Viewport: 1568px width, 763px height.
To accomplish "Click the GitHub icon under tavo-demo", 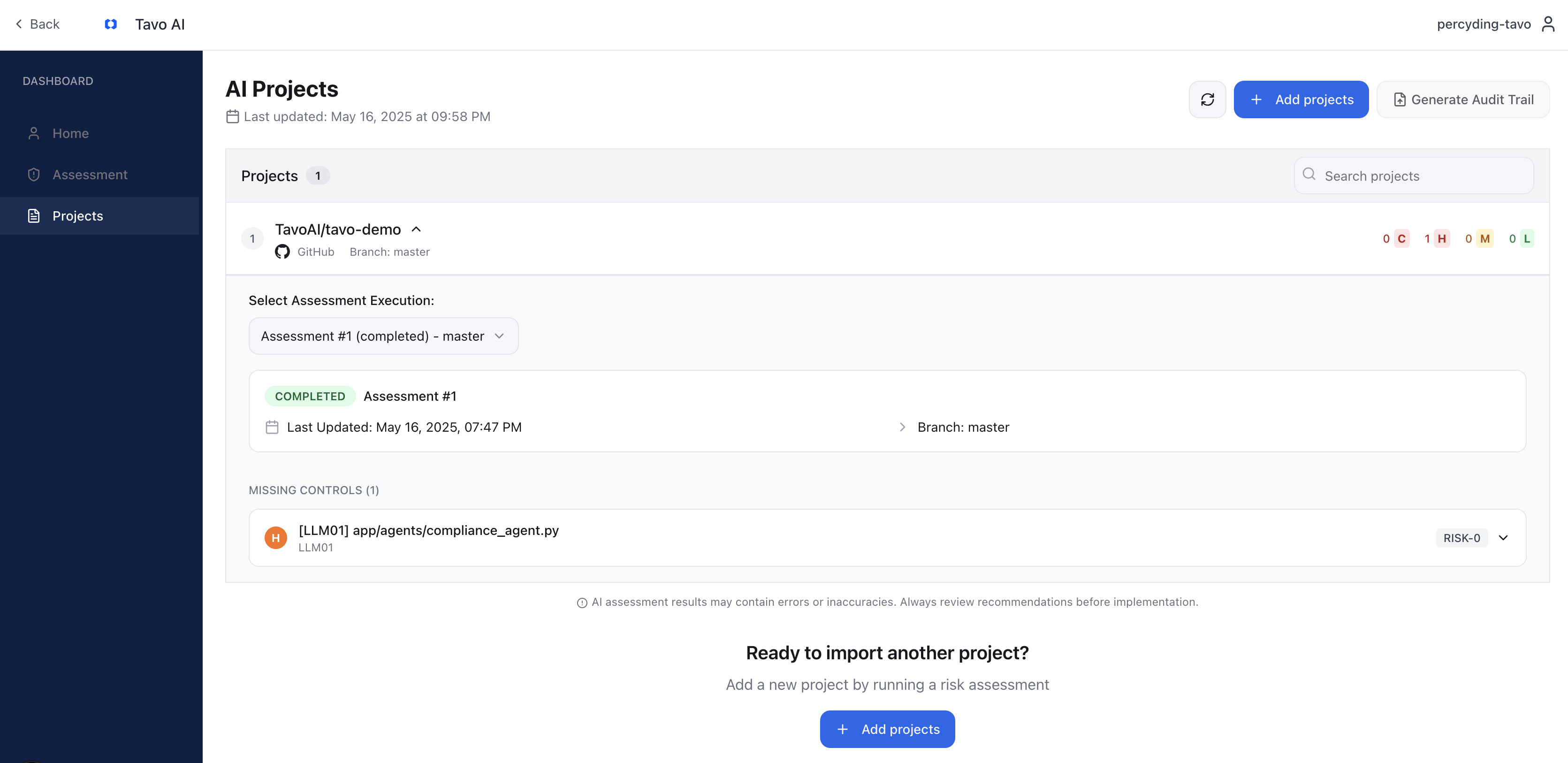I will (x=282, y=252).
